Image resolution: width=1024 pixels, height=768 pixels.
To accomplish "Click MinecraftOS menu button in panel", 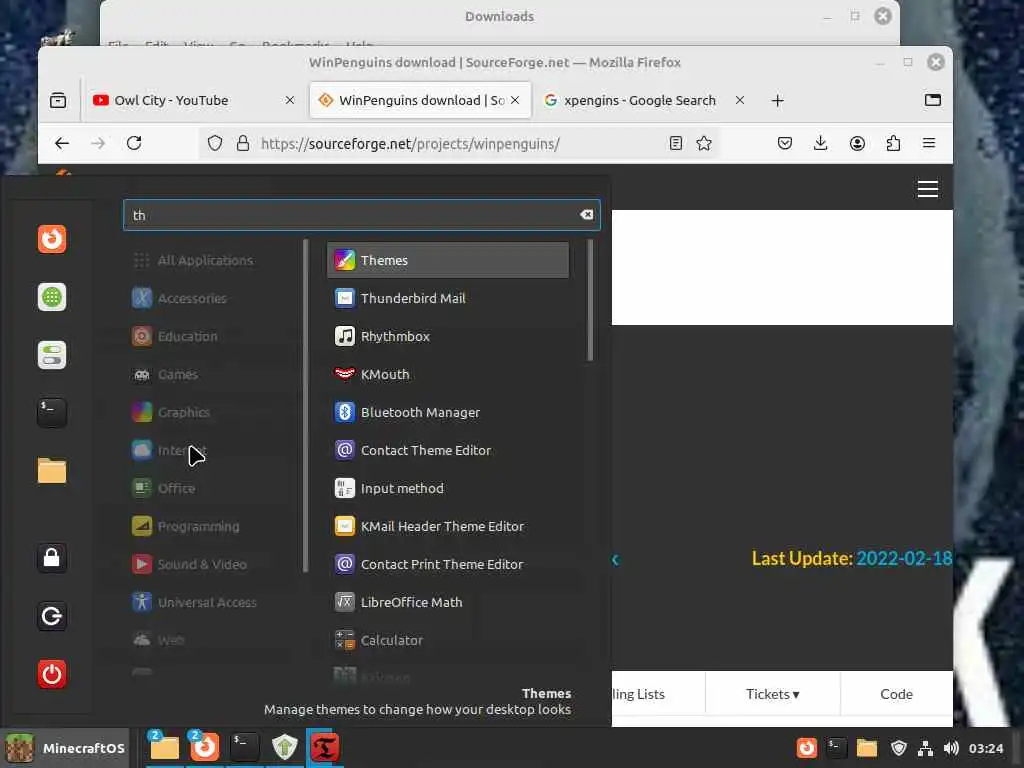I will coord(65,748).
